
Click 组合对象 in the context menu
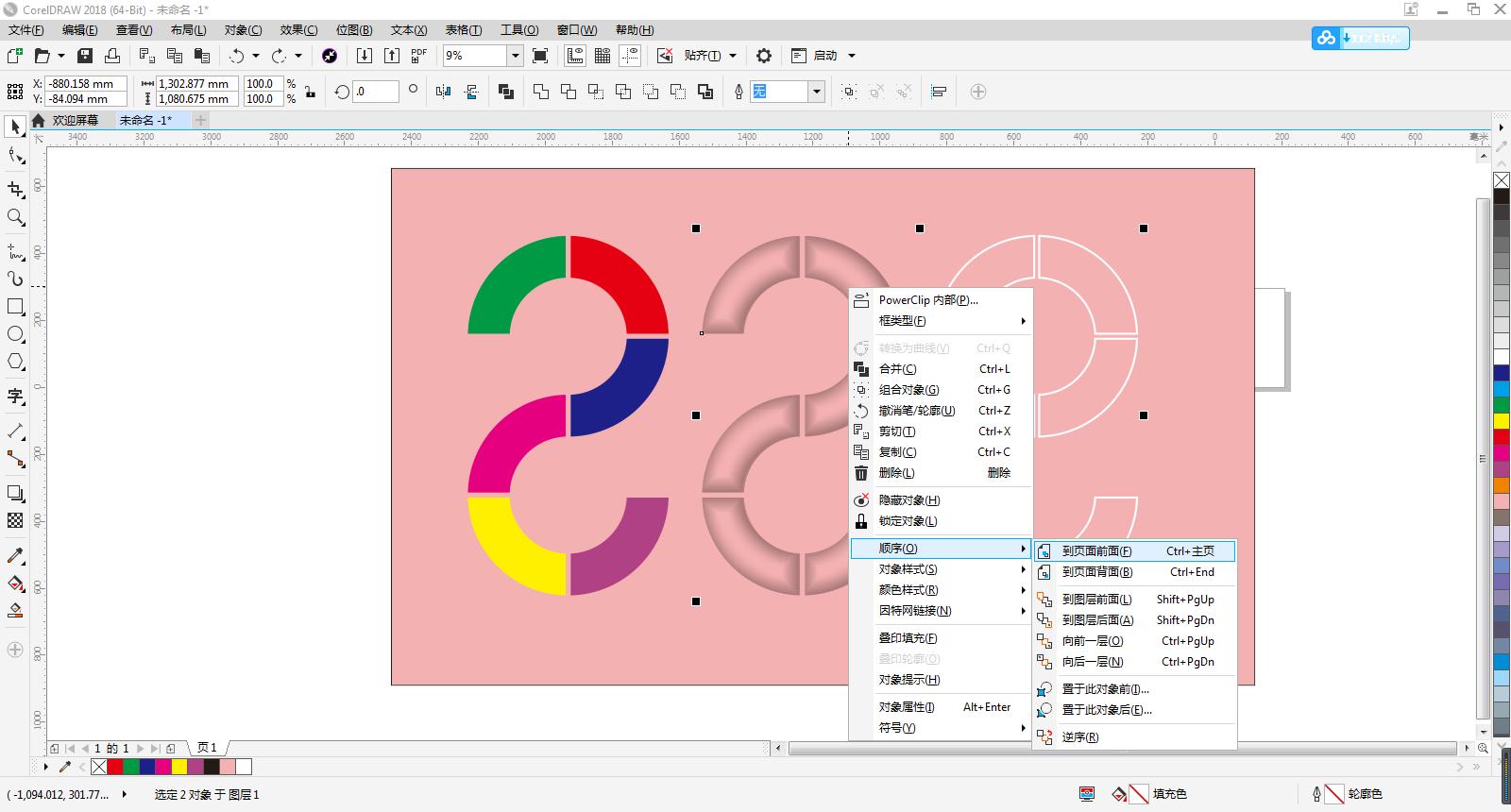[x=908, y=390]
